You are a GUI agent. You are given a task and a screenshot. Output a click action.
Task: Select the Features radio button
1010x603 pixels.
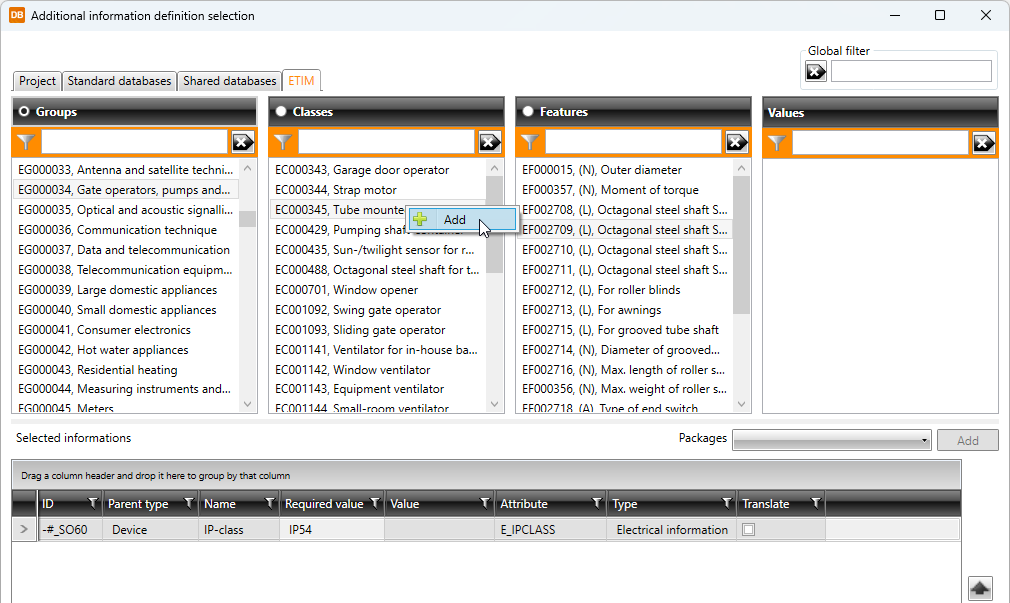coord(528,112)
